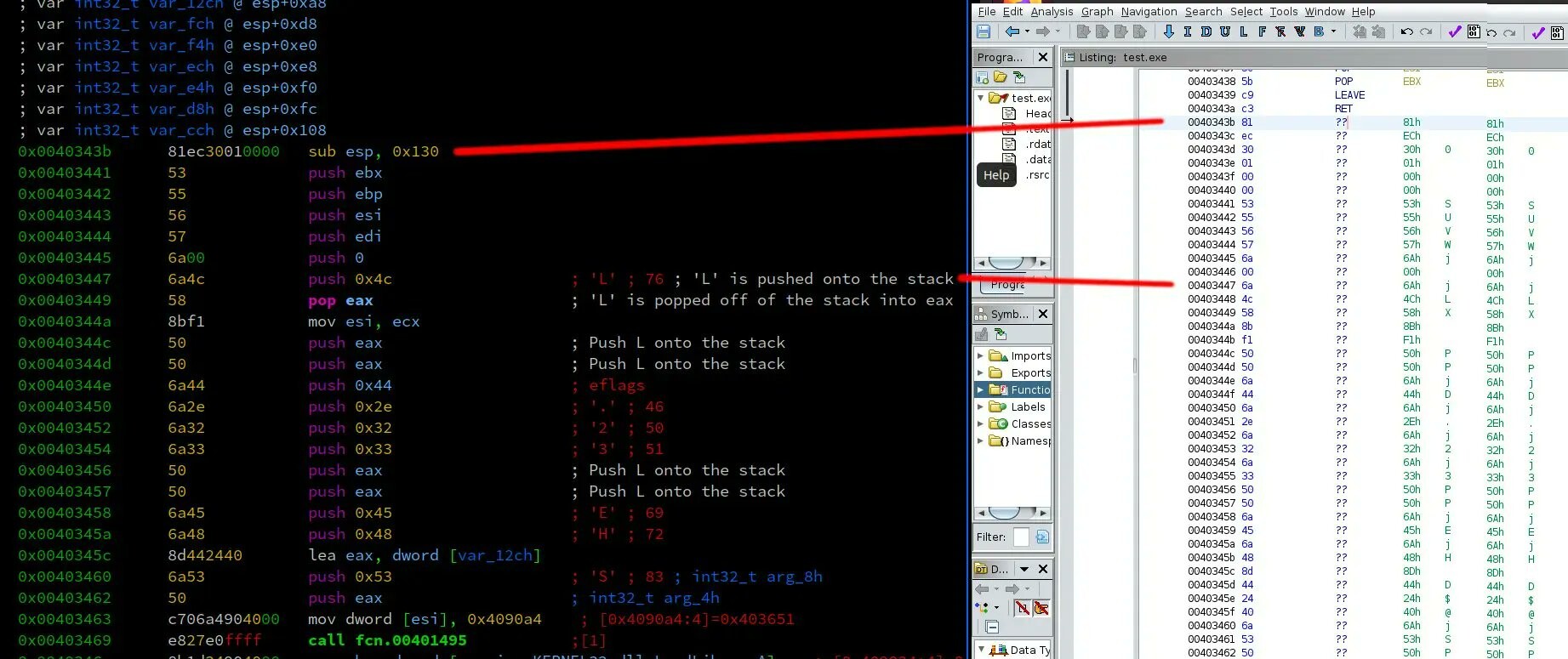Click the binary bytes viewer icon
Screen dimensions: 1568x659
tap(1474, 32)
